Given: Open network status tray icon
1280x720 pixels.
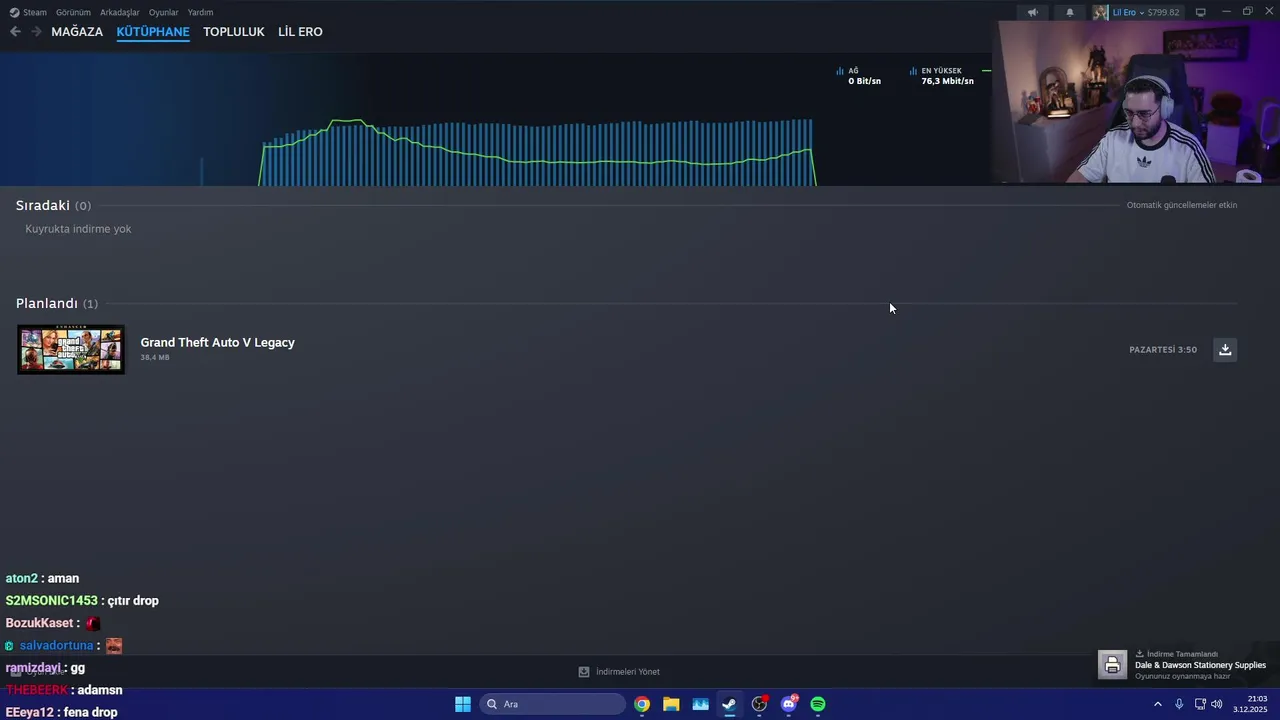Looking at the screenshot, I should 1200,704.
